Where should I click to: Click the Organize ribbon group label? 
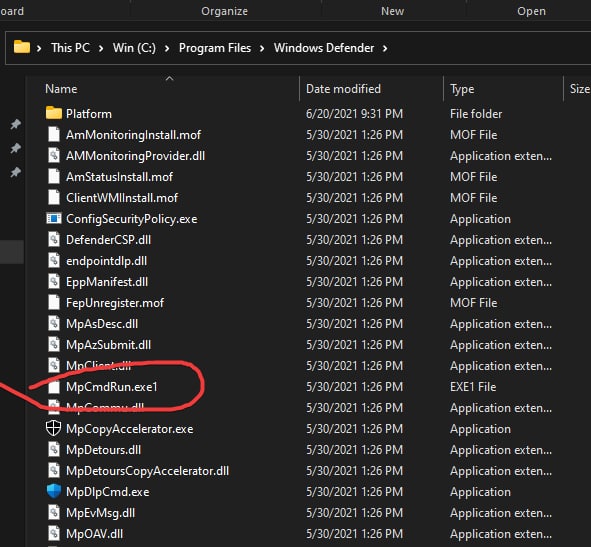[x=224, y=11]
